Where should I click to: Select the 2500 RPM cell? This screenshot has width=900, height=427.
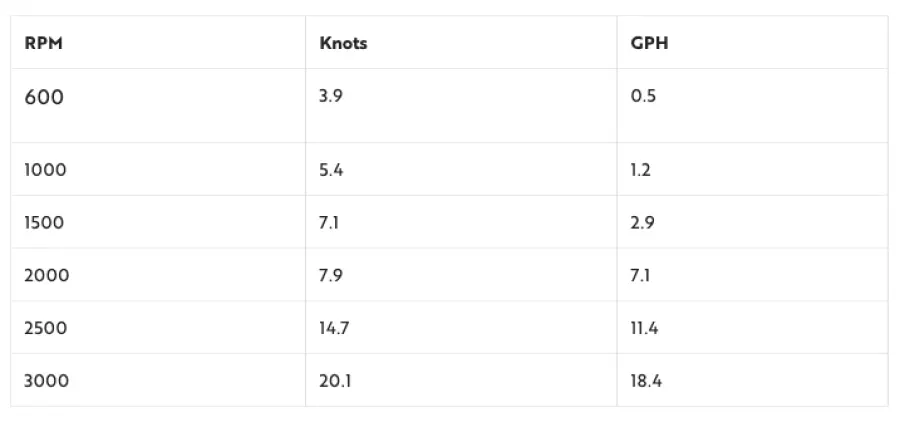click(46, 328)
